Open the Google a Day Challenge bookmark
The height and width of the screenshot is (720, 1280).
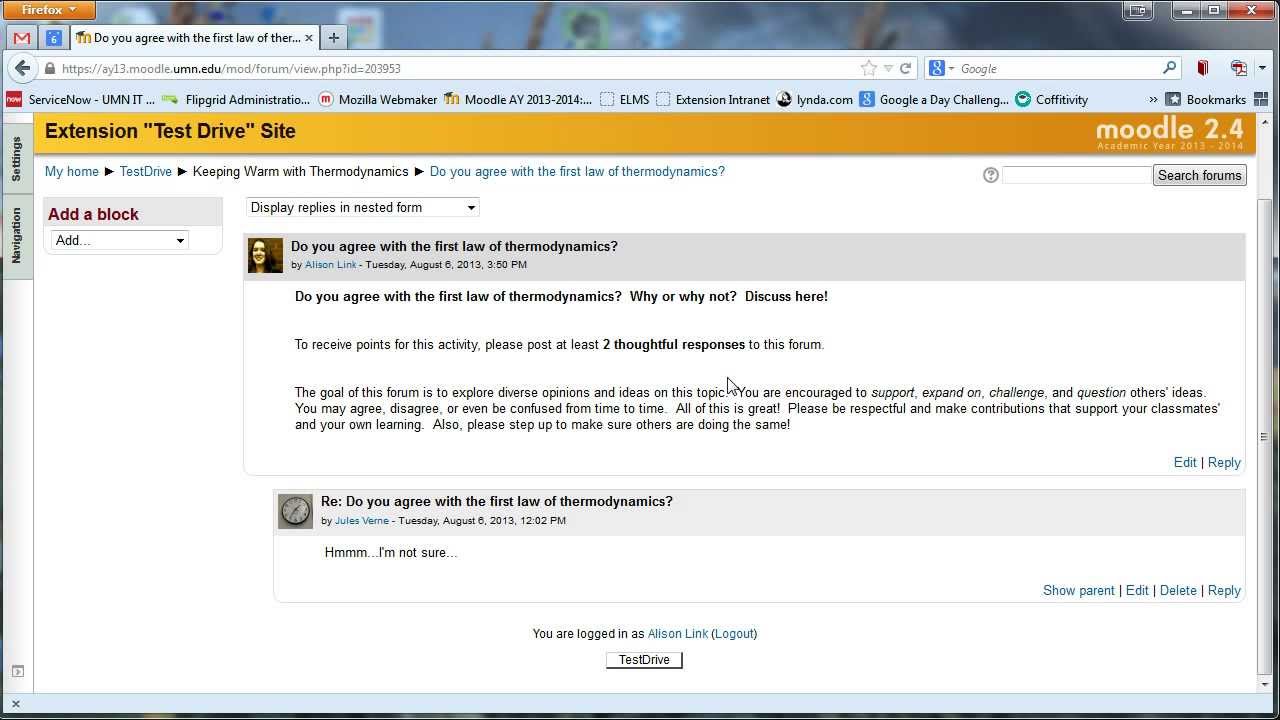(x=934, y=99)
